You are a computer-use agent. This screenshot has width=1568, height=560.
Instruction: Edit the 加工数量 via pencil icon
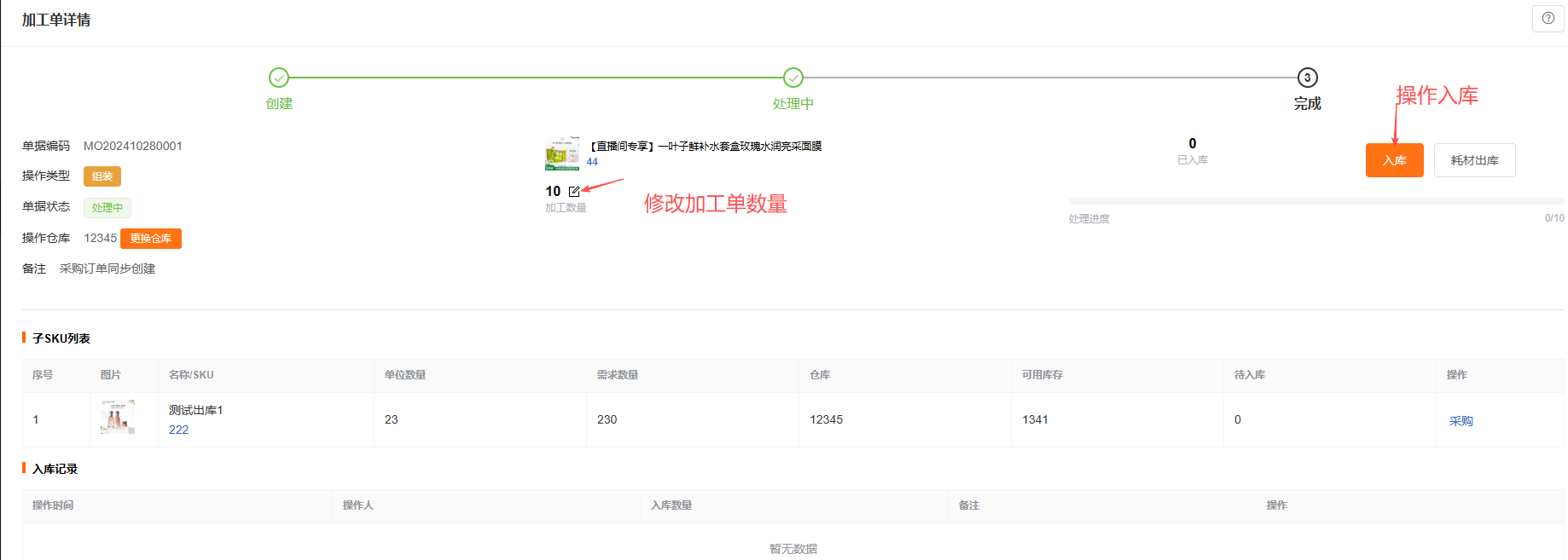point(574,191)
